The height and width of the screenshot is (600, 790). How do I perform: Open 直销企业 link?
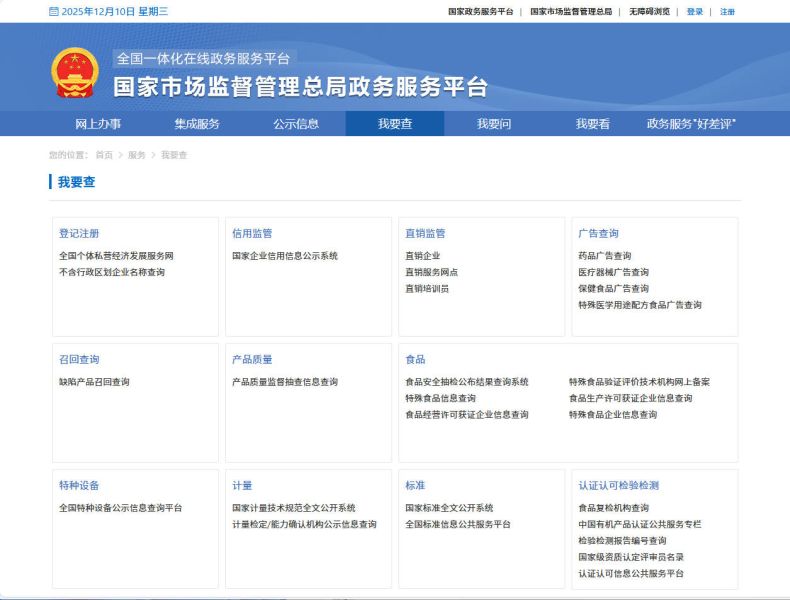(x=423, y=255)
